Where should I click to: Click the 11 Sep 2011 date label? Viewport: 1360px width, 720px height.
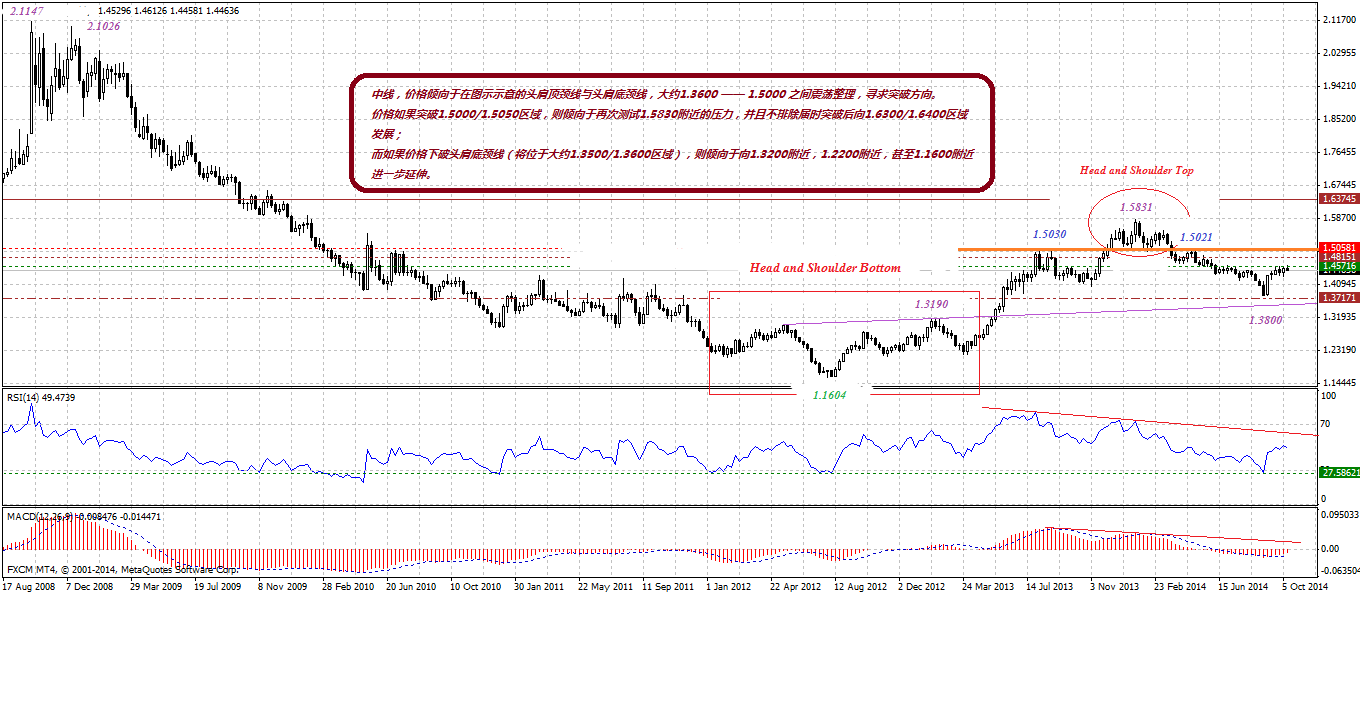coord(669,587)
